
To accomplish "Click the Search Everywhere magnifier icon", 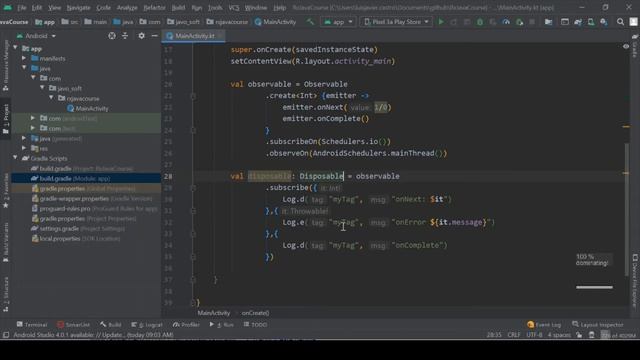I will pos(620,22).
